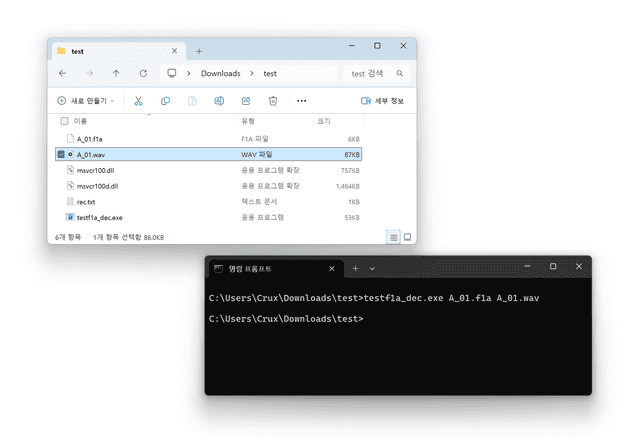Click the Copy icon in Explorer toolbar
This screenshot has height=440, width=630.
coord(165,101)
